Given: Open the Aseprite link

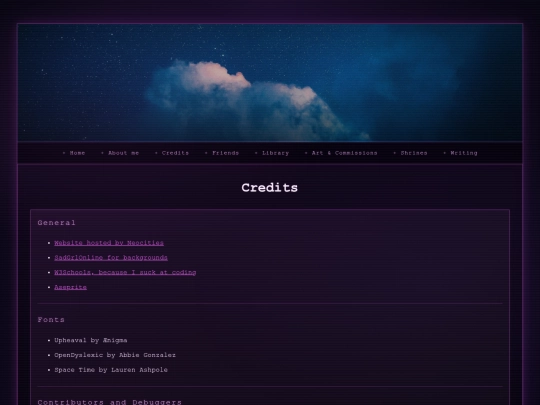Looking at the screenshot, I should [x=70, y=287].
